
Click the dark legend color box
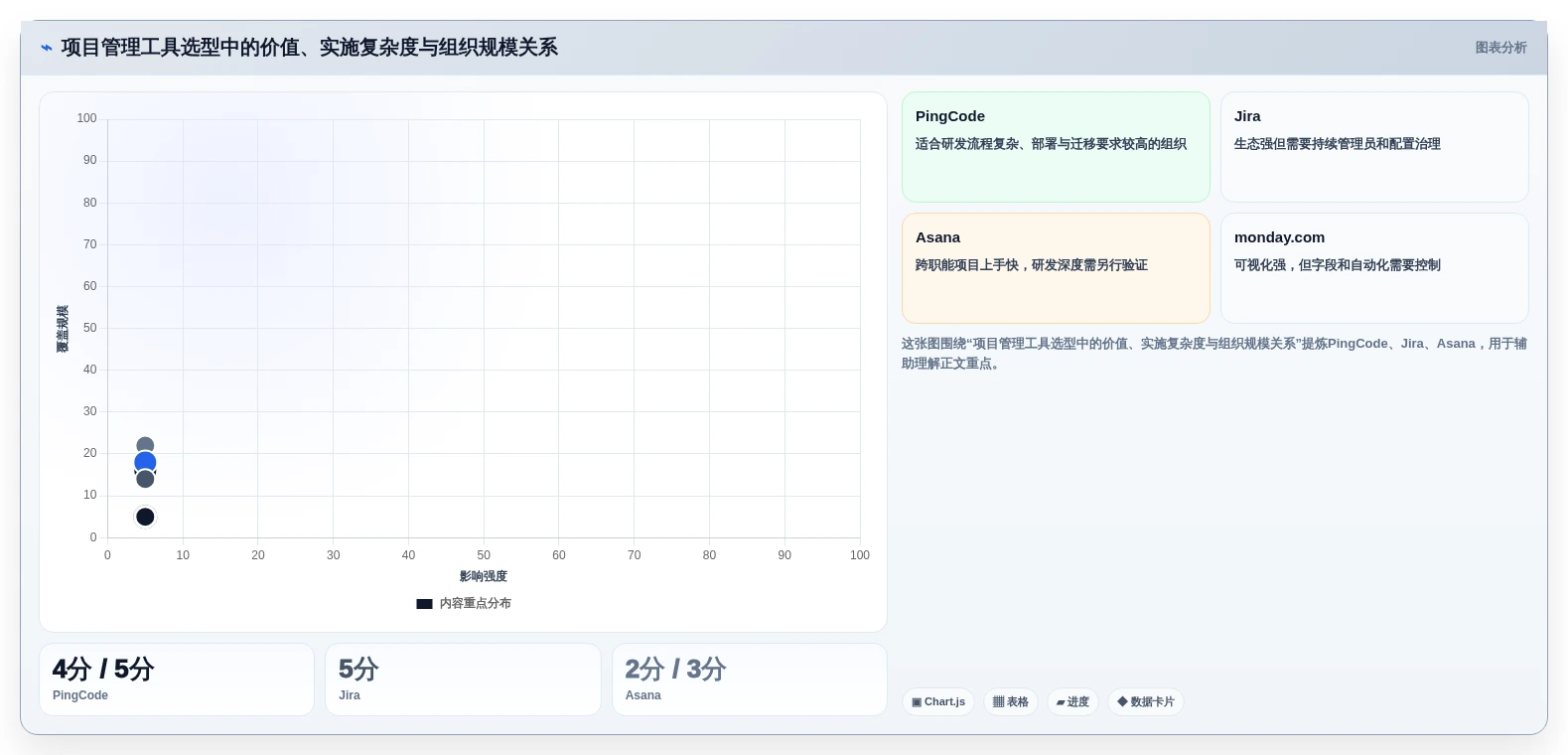[424, 603]
